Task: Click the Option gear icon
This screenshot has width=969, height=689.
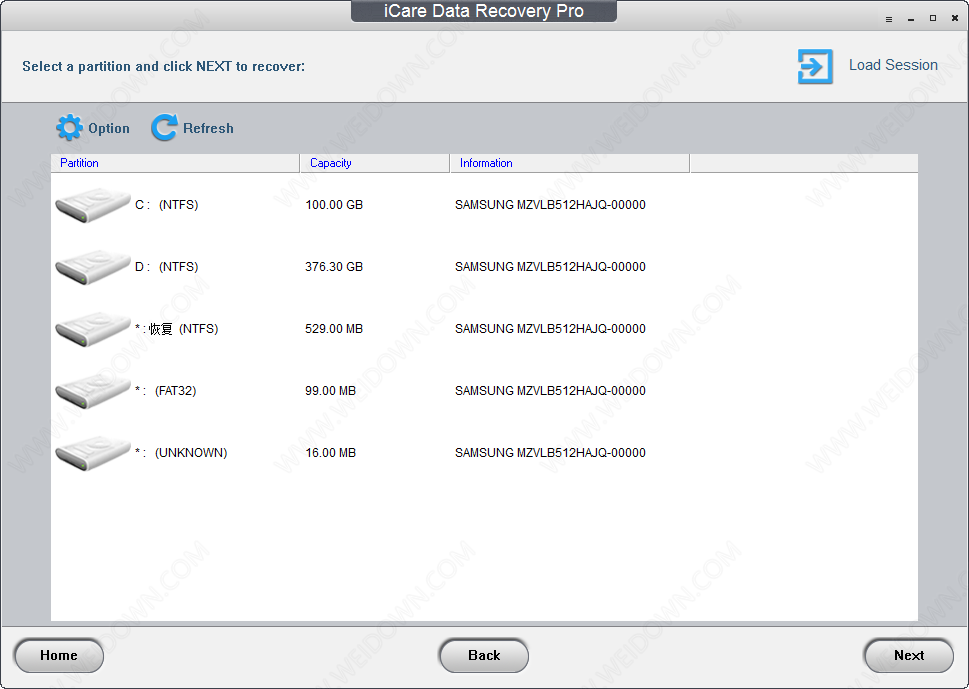Action: coord(69,127)
